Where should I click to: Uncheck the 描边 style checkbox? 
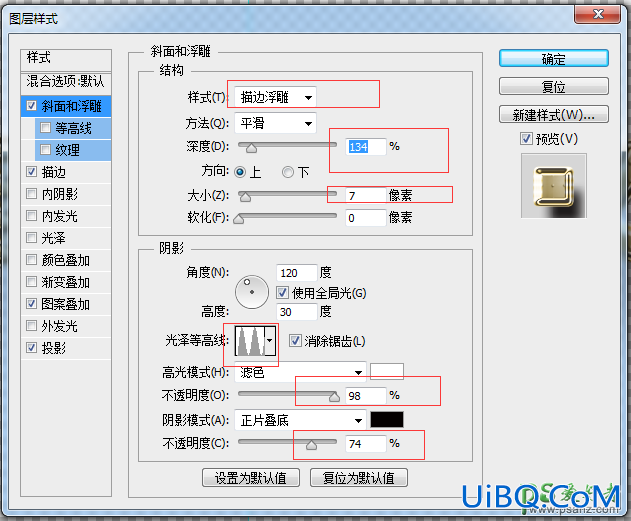pos(31,172)
